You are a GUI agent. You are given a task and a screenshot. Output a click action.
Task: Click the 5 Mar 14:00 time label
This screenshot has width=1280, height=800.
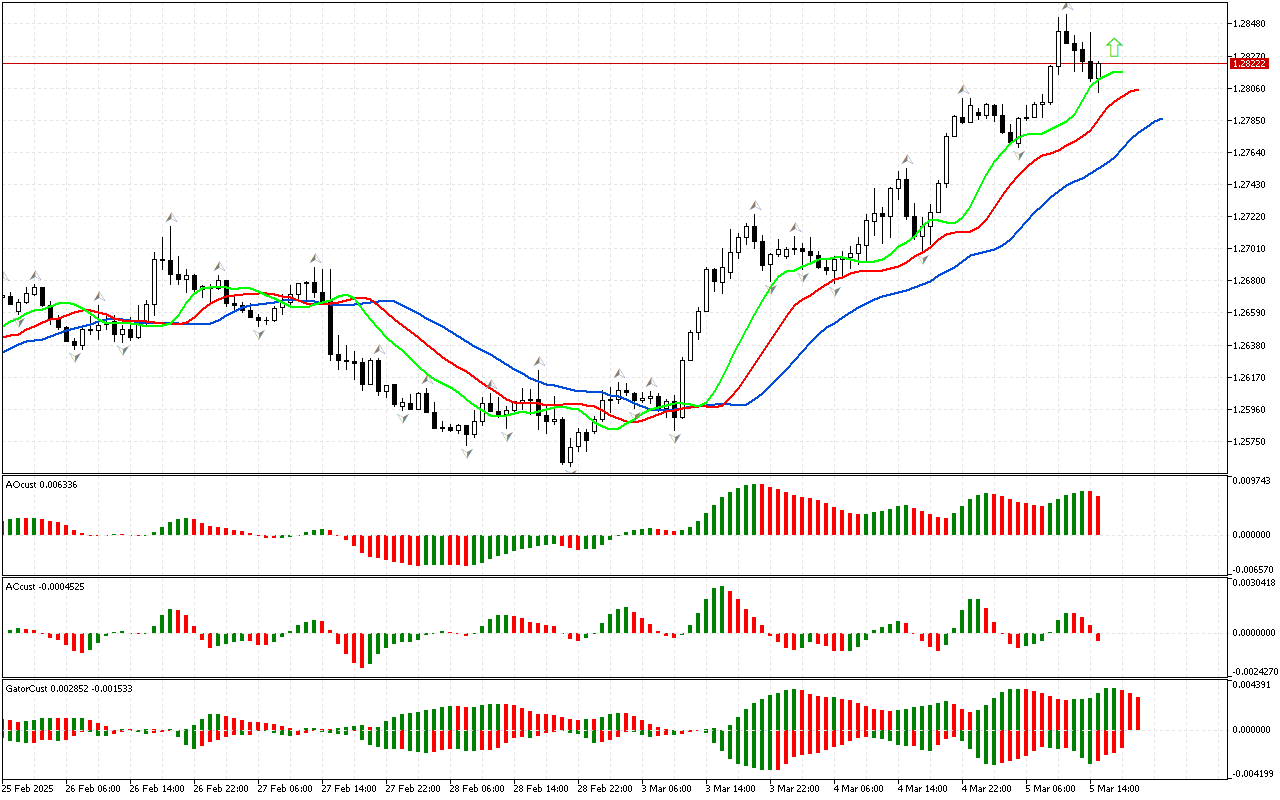(1117, 788)
